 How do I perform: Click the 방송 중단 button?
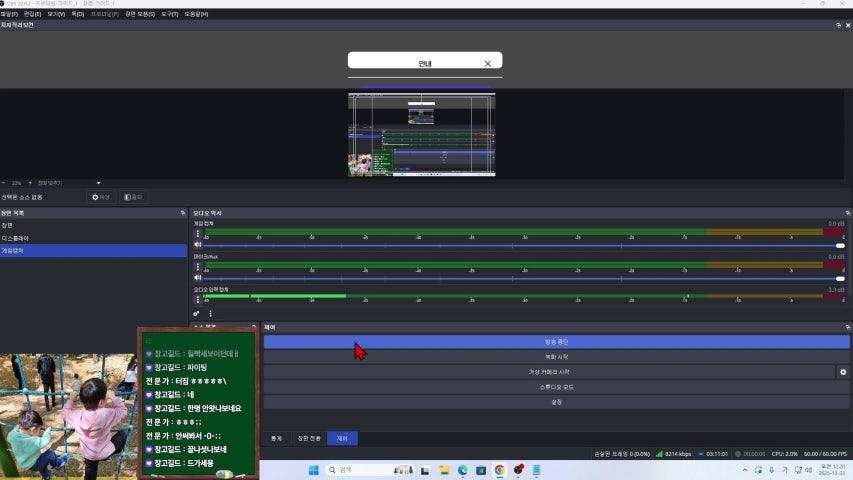pyautogui.click(x=556, y=342)
